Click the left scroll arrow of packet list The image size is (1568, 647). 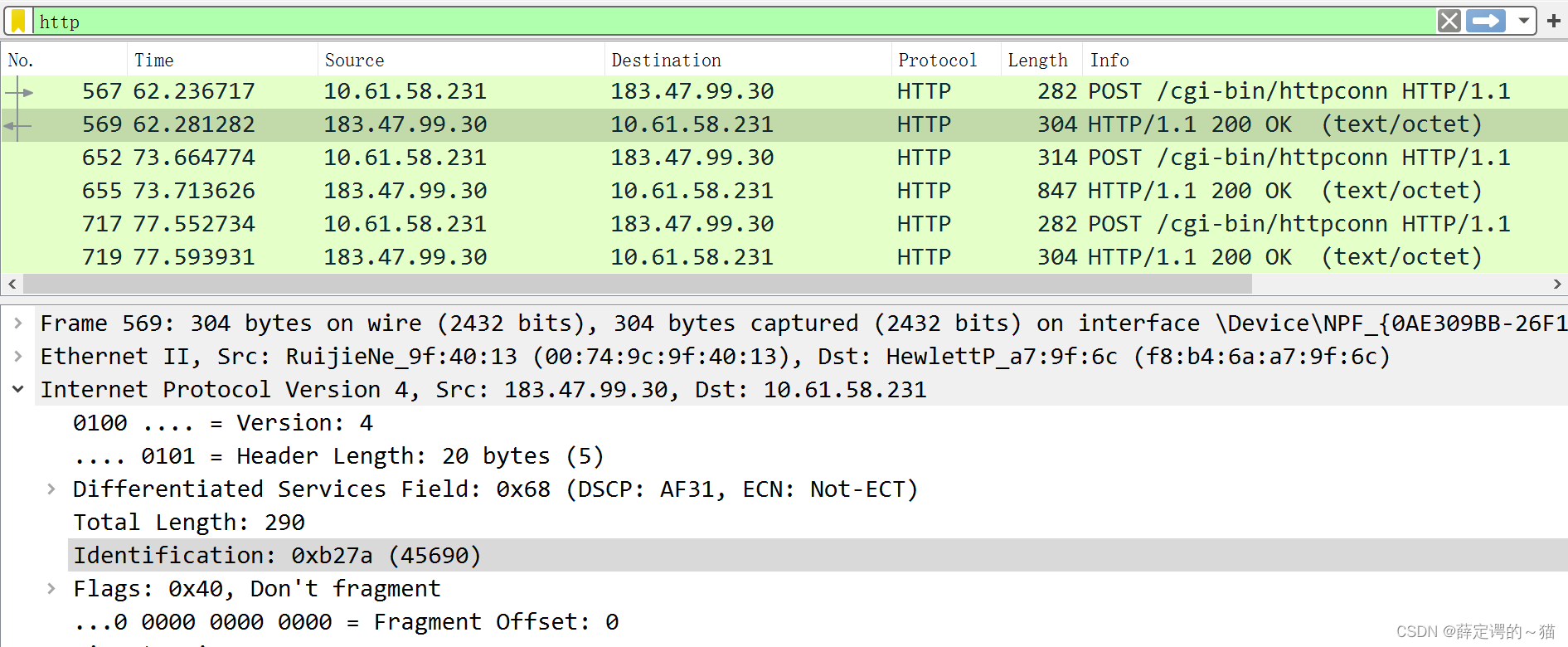(12, 285)
